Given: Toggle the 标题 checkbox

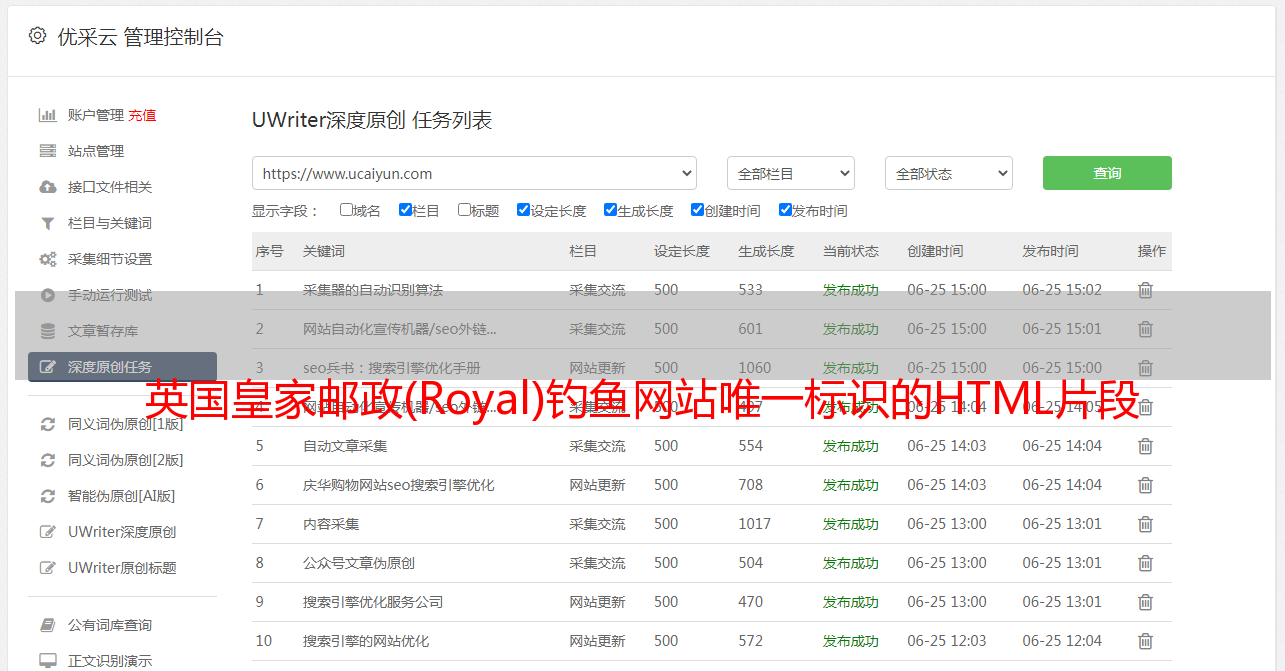Looking at the screenshot, I should pos(464,210).
